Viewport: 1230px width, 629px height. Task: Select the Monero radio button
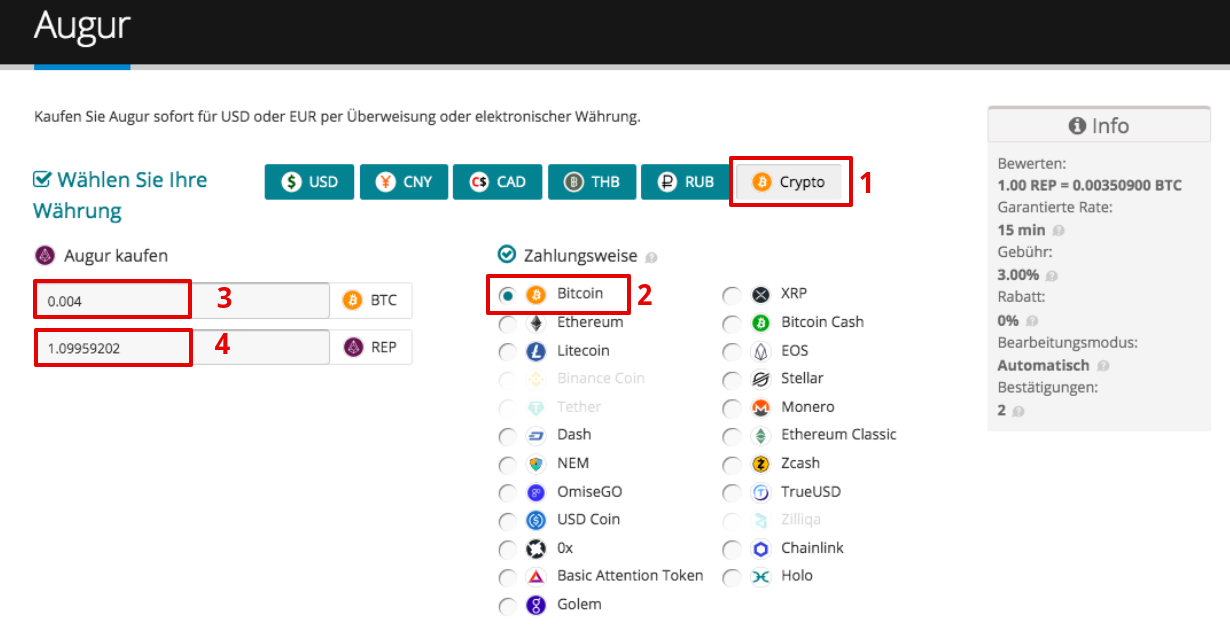coord(732,408)
